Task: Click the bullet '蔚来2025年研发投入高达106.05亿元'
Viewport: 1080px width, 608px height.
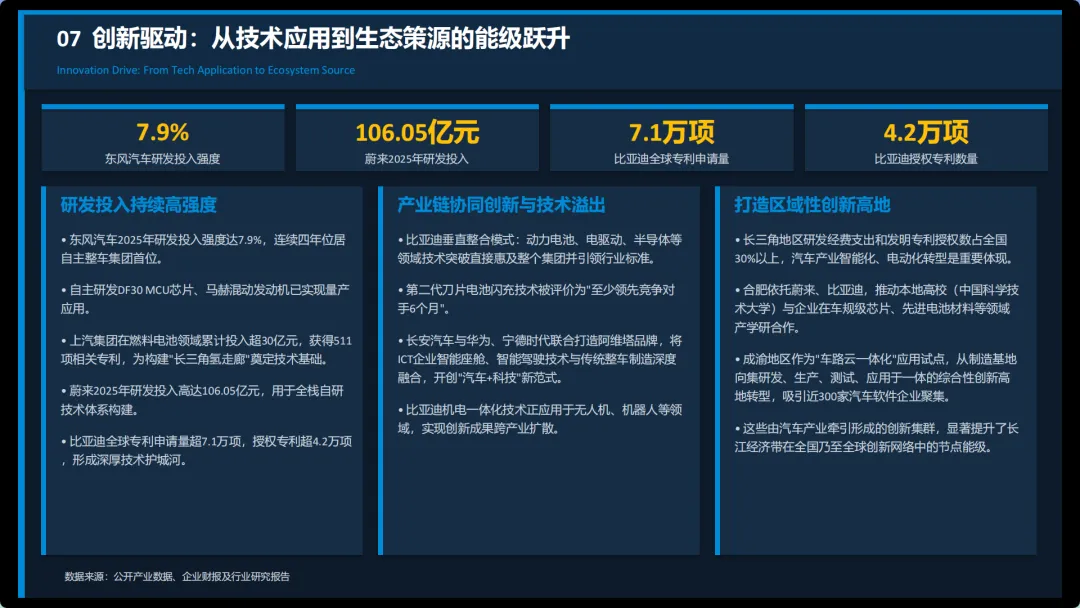Action: click(202, 400)
